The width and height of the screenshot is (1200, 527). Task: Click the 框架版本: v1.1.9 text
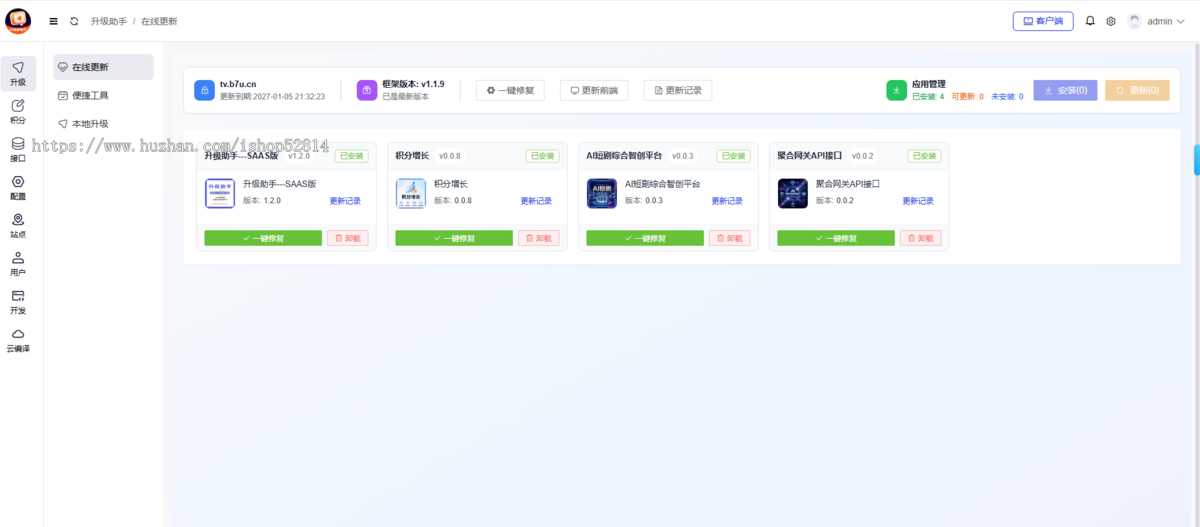click(x=413, y=85)
